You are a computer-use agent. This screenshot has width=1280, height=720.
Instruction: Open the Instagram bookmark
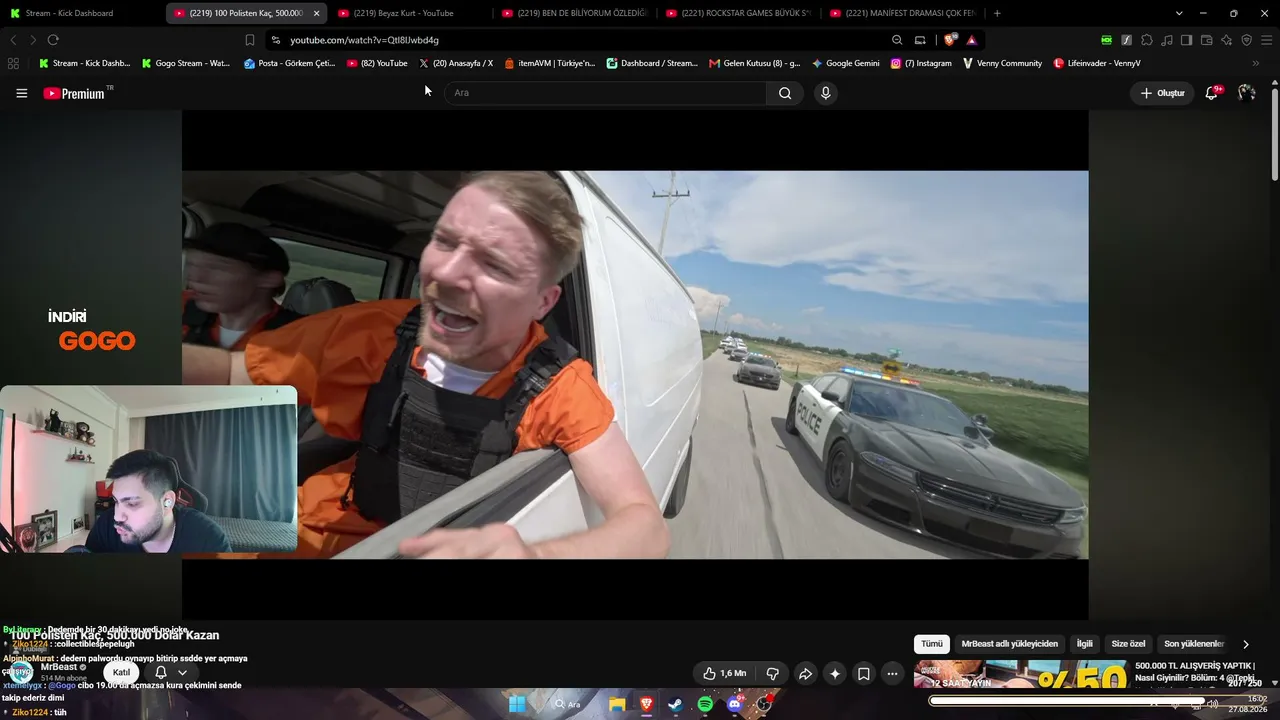(x=921, y=63)
